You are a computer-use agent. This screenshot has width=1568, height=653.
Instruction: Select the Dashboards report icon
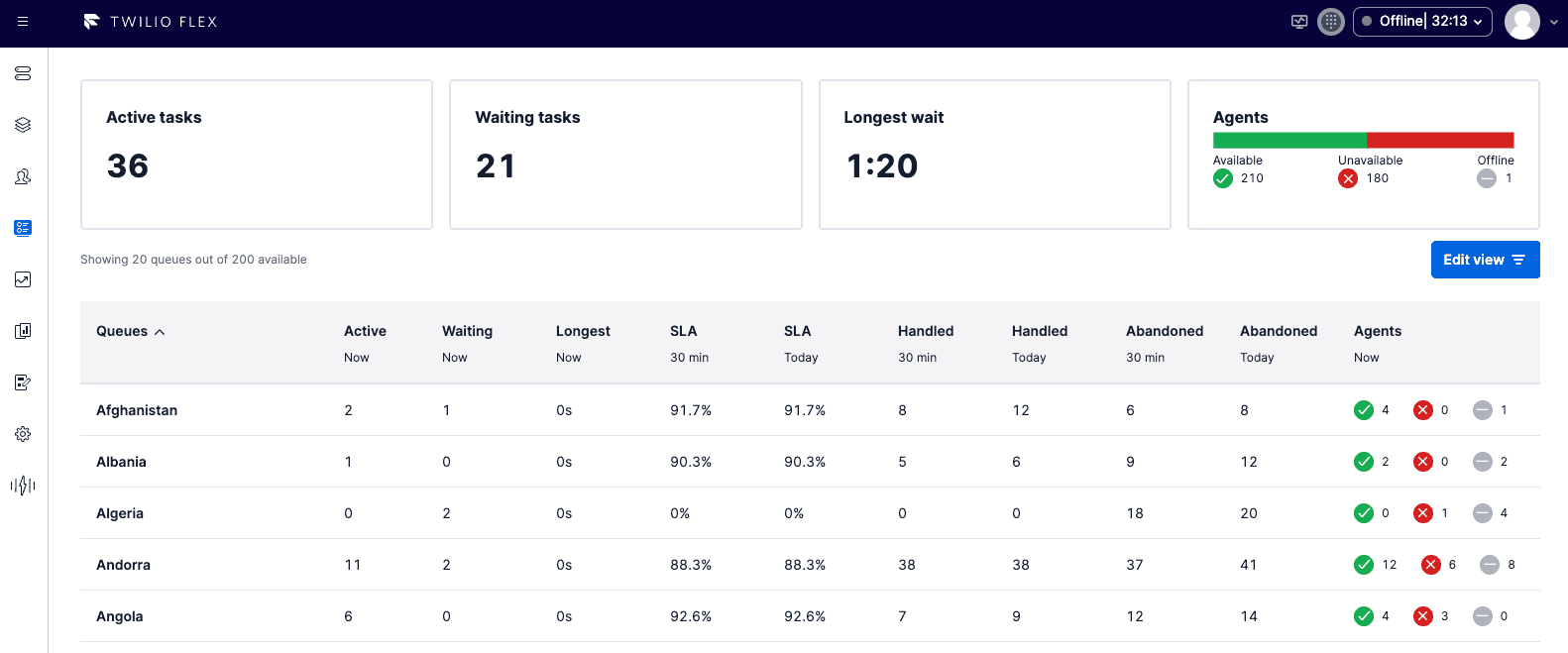(22, 331)
